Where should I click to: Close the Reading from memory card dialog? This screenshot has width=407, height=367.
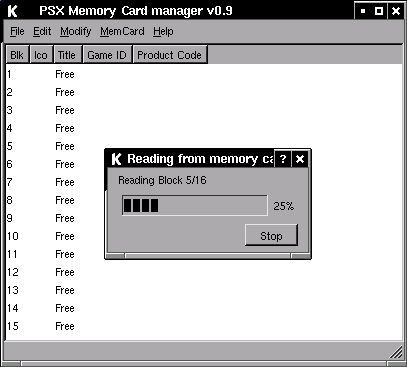click(300, 159)
